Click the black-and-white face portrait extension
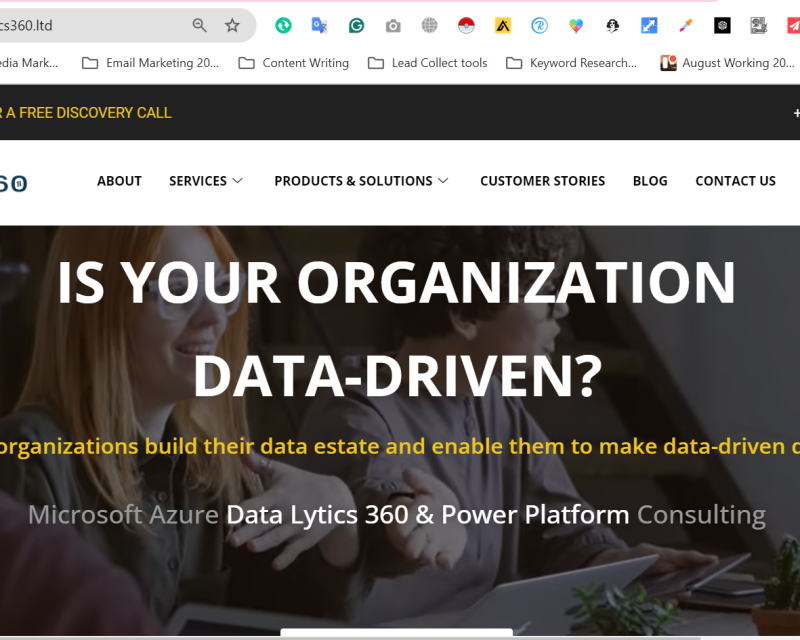 pyautogui.click(x=612, y=25)
